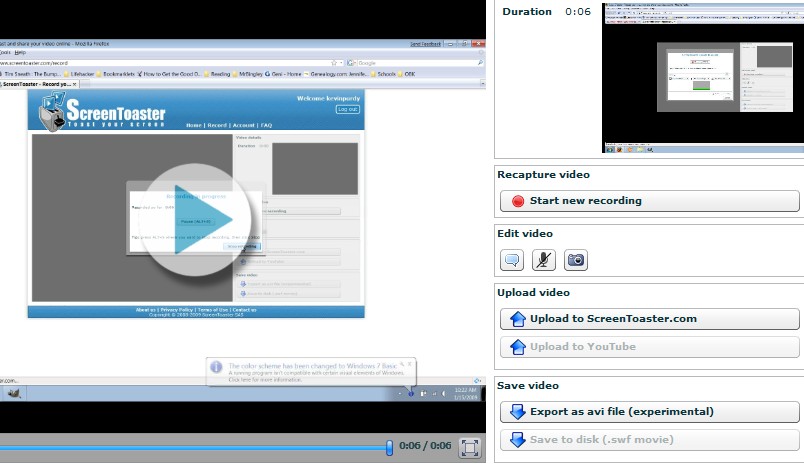Click Save to disk (.swf movie)

(650, 440)
